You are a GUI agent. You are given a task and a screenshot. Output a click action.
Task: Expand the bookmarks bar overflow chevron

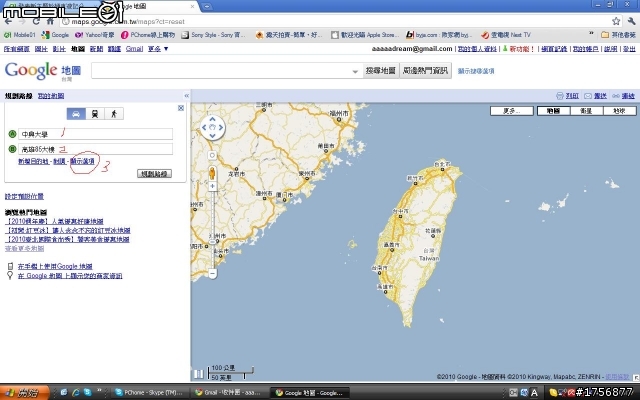[x=591, y=33]
